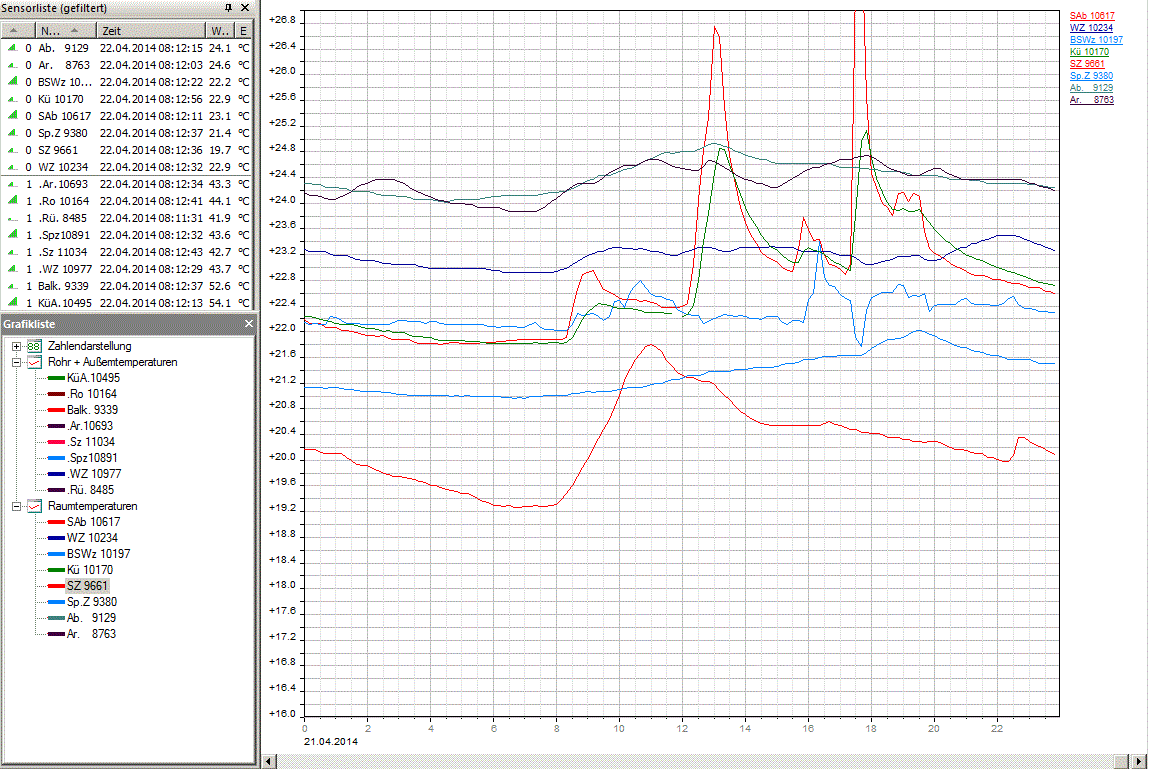Click the signal icon of the .Spz10891 sensor row
Viewport: 1149px width, 769px height.
pyautogui.click(x=12, y=235)
